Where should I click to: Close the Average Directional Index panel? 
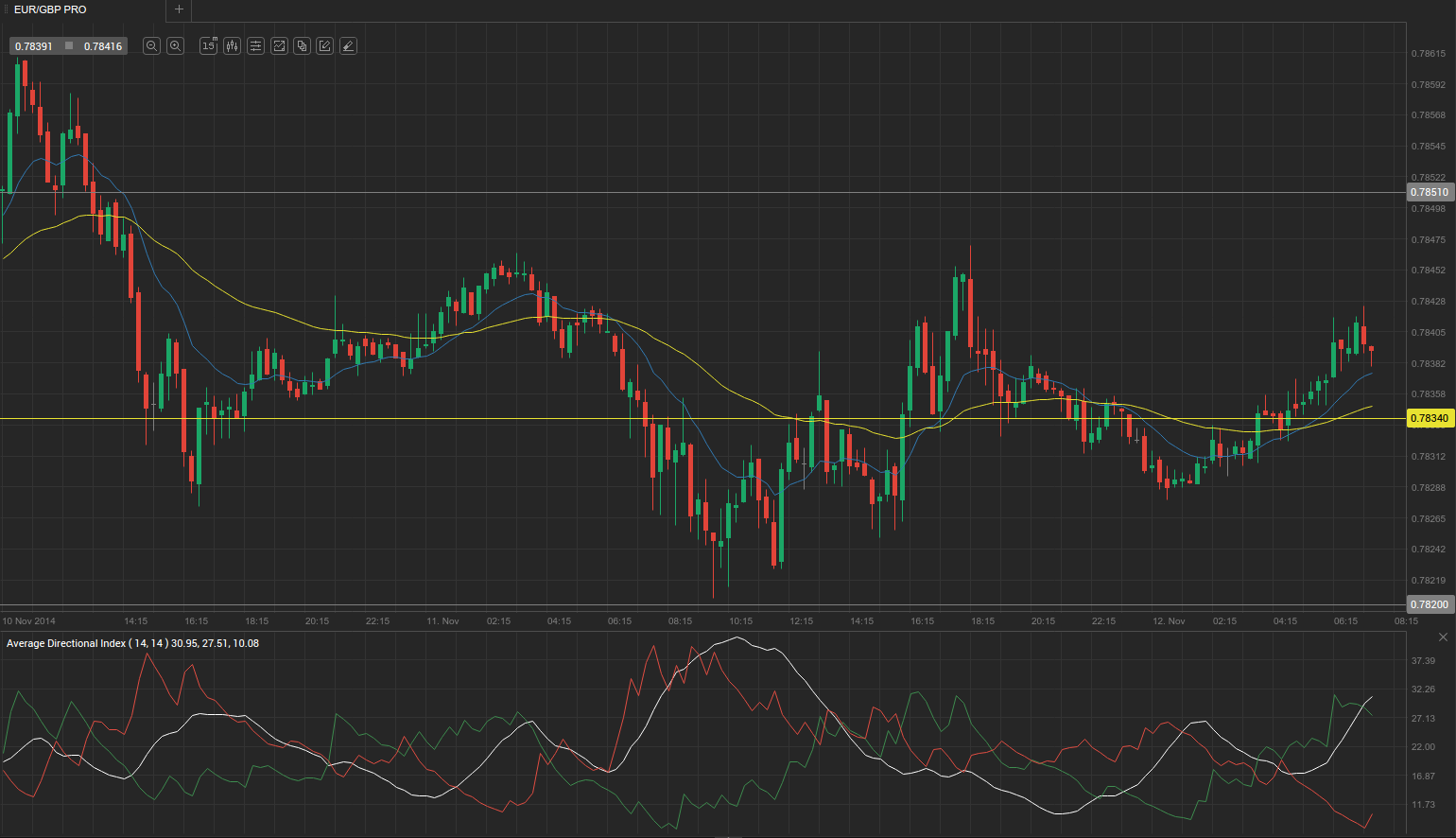point(1443,637)
